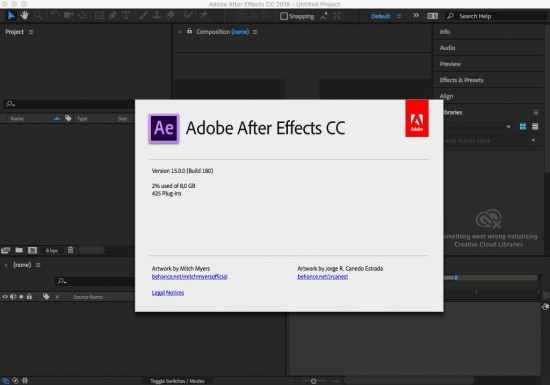Screen dimensions: 550x385
Task: Open the Audio panel
Action: click(448, 48)
